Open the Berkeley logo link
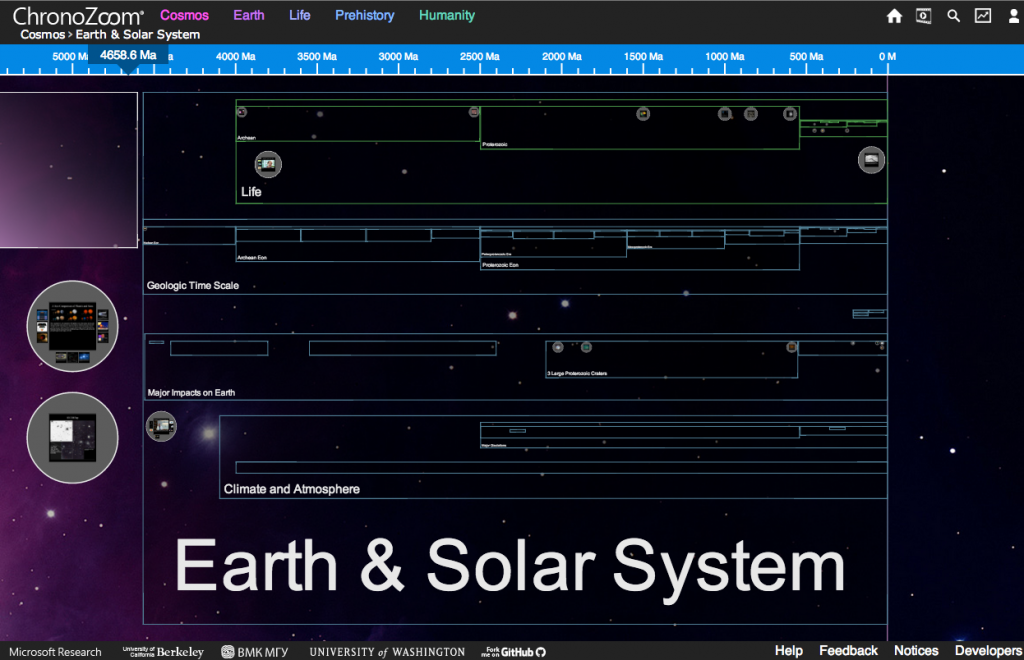The image size is (1024, 660). pyautogui.click(x=163, y=652)
